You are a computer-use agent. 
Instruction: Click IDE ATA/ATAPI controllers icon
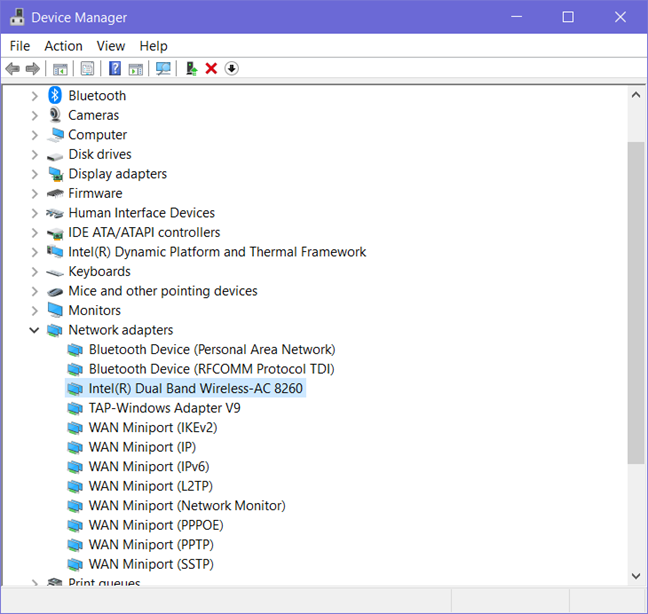coord(55,233)
